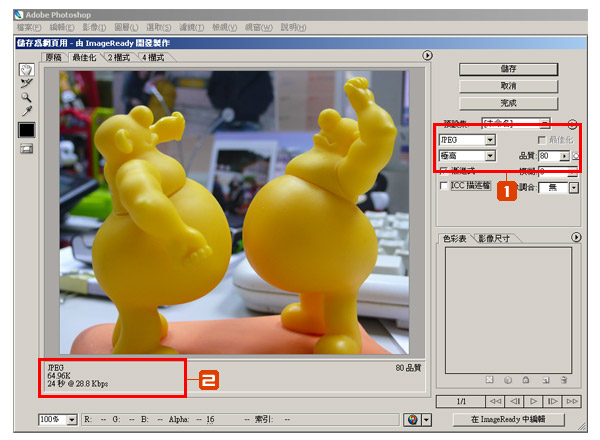The width and height of the screenshot is (600, 440).
Task: Expand the 極高 quality preset dropdown
Action: click(490, 156)
